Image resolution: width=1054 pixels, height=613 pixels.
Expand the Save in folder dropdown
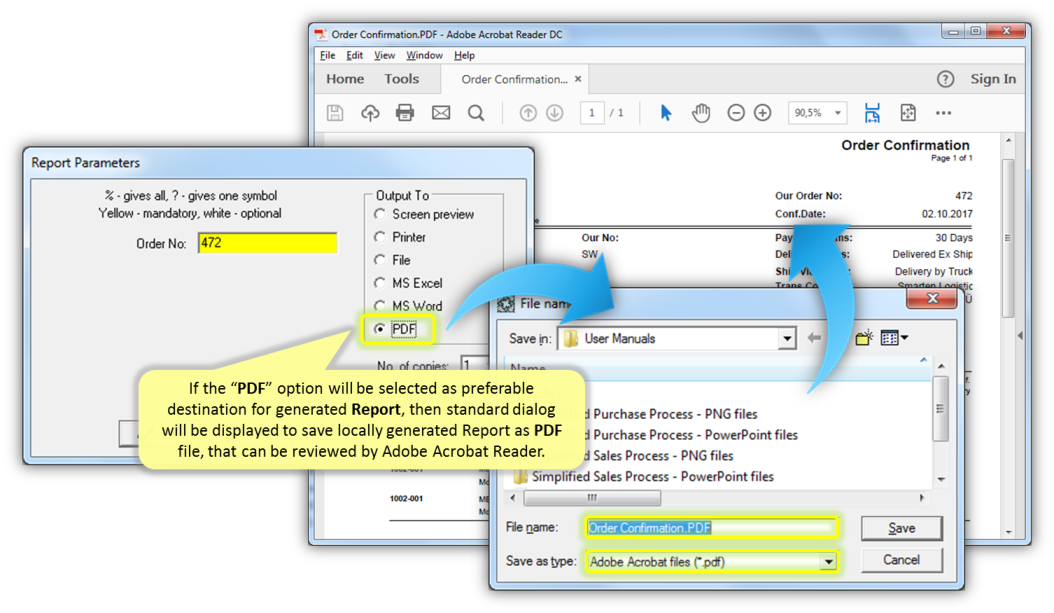click(786, 339)
